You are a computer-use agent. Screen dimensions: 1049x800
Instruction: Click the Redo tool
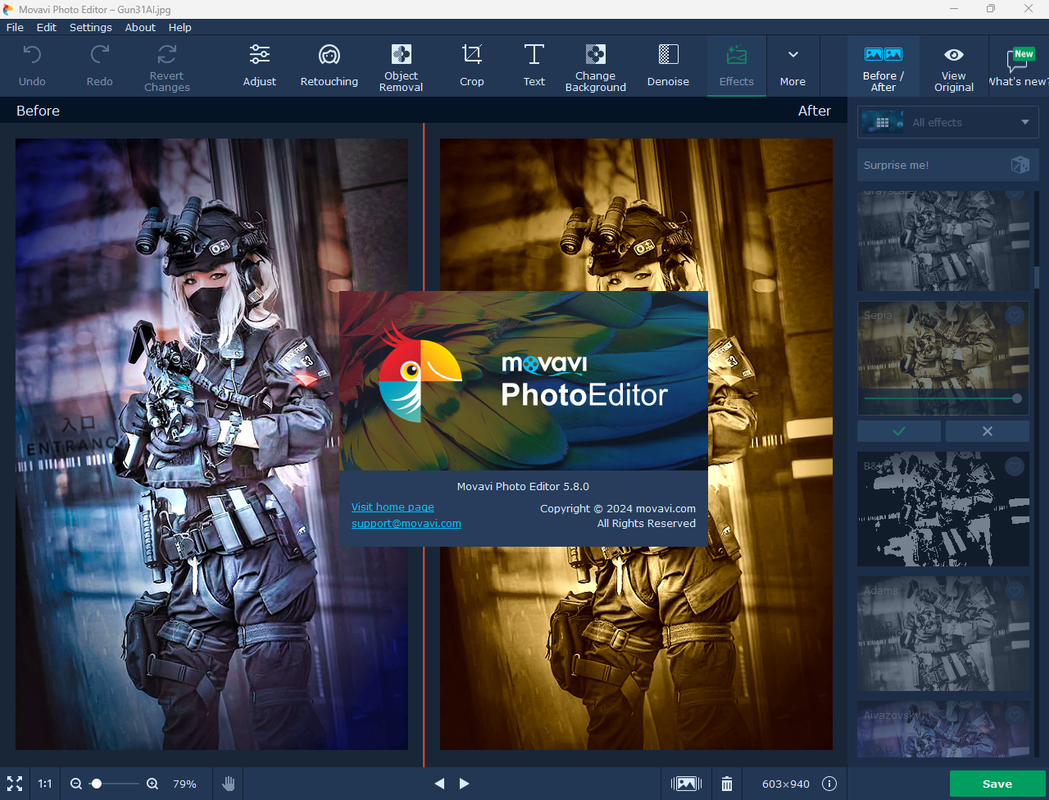click(x=100, y=66)
